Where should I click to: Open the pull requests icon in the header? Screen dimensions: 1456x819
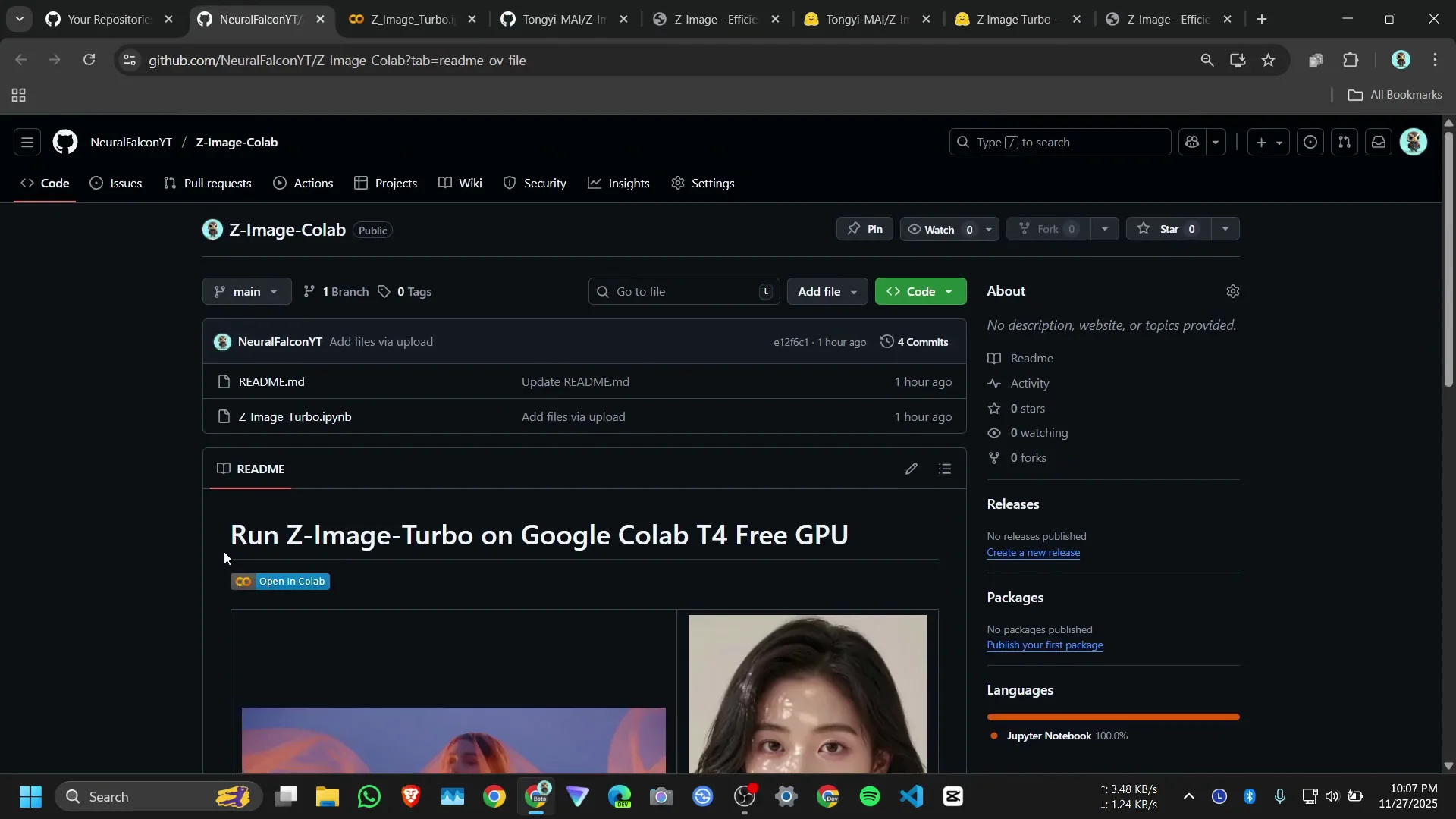pyautogui.click(x=1345, y=143)
